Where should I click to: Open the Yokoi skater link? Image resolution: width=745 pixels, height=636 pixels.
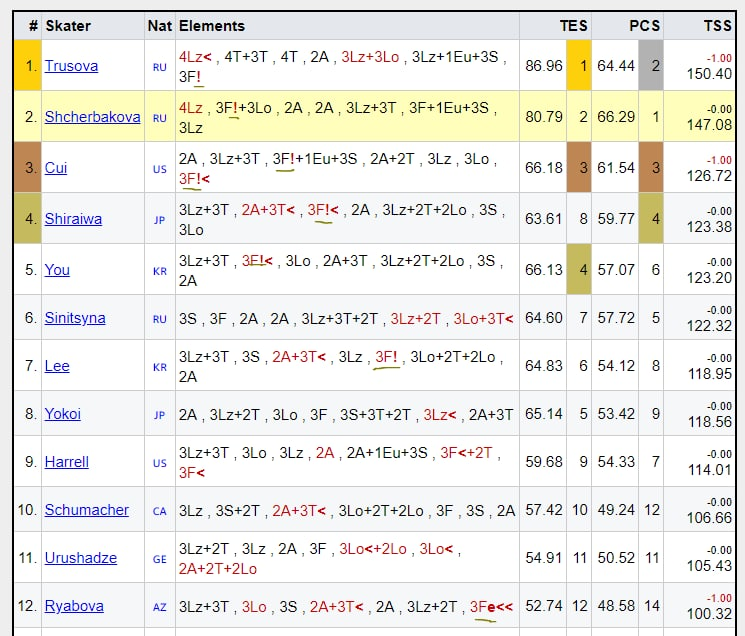click(62, 414)
